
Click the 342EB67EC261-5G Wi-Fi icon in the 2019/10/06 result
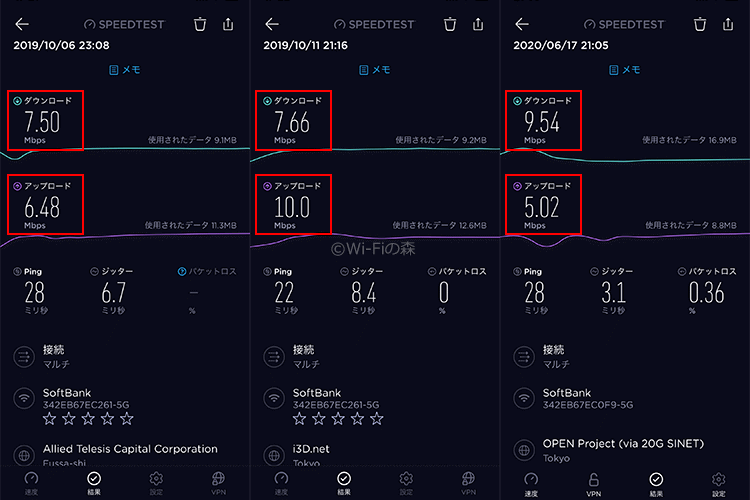pos(24,398)
